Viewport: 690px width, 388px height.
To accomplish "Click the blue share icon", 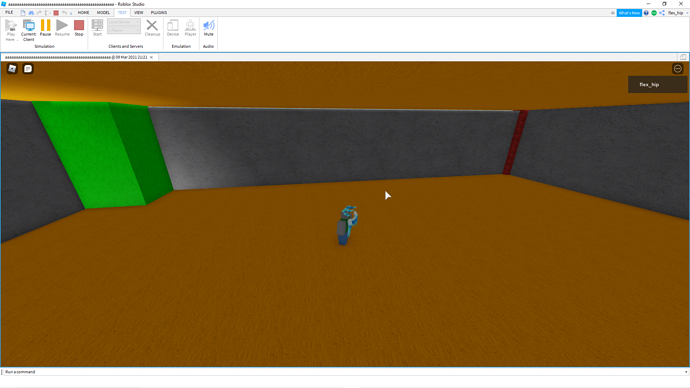I will pyautogui.click(x=662, y=13).
